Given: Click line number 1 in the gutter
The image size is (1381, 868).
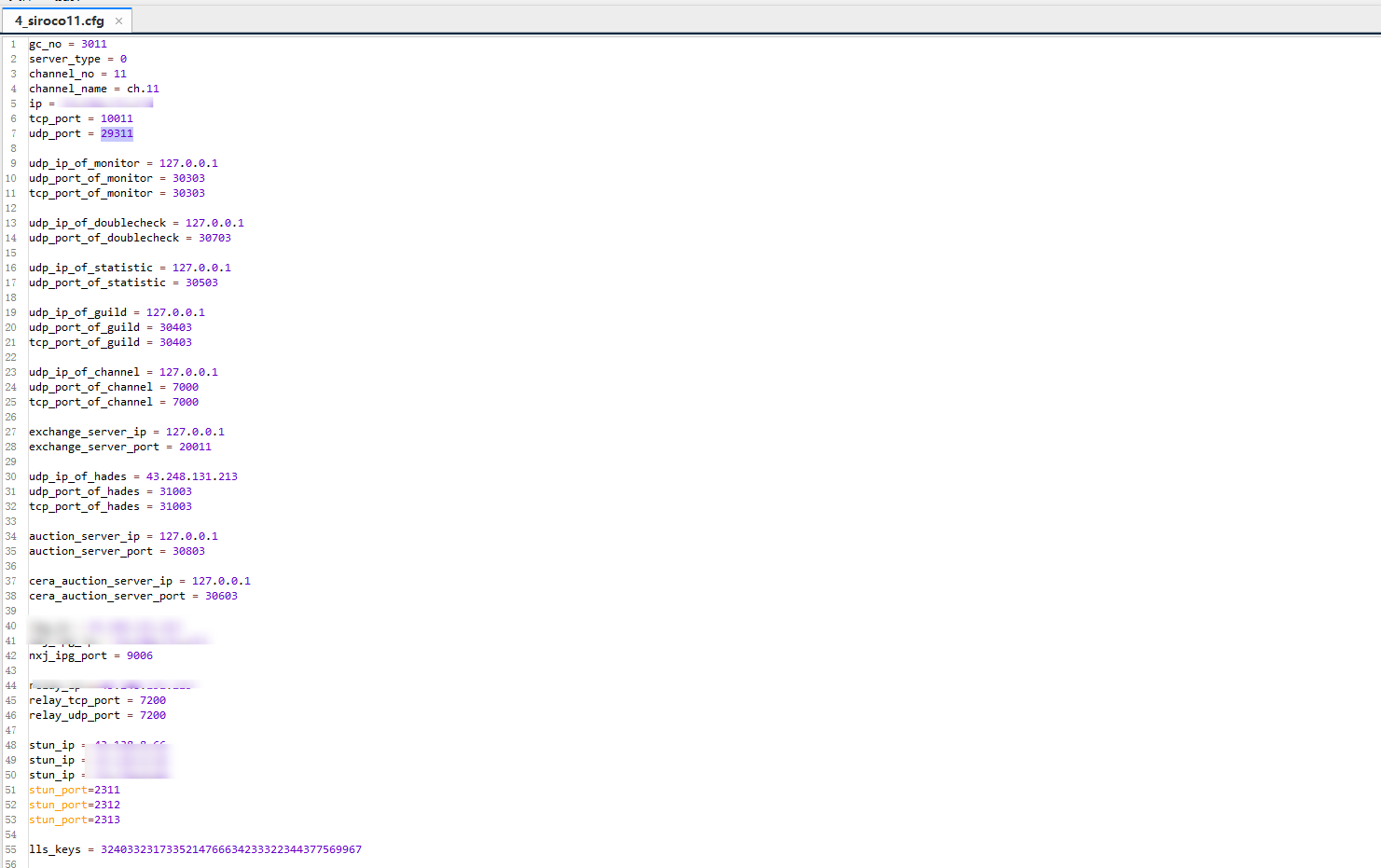Looking at the screenshot, I should (x=13, y=44).
